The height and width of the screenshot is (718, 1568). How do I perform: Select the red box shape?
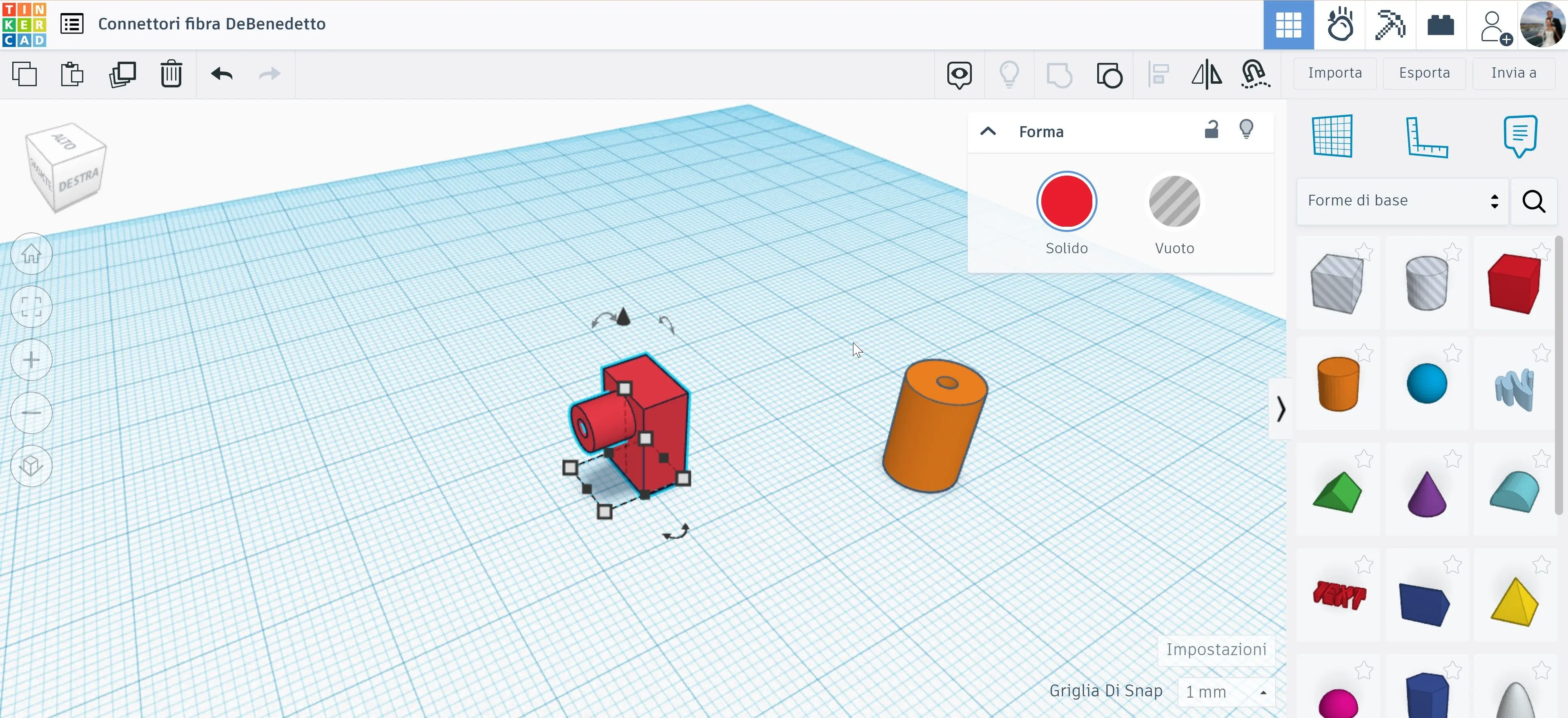click(x=1514, y=284)
